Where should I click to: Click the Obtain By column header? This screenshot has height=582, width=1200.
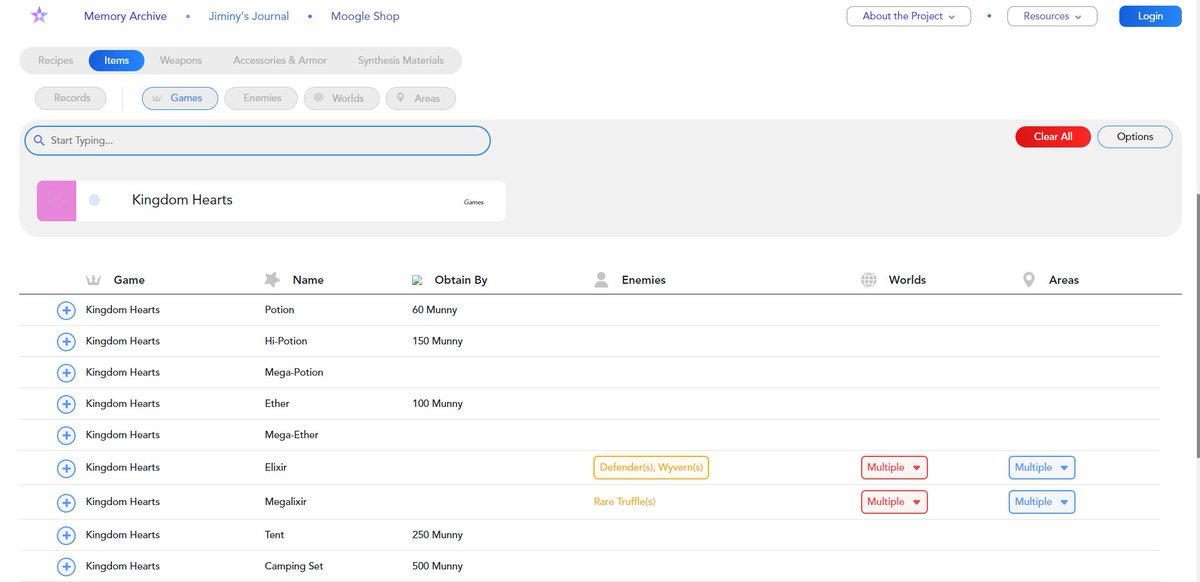pyautogui.click(x=461, y=280)
